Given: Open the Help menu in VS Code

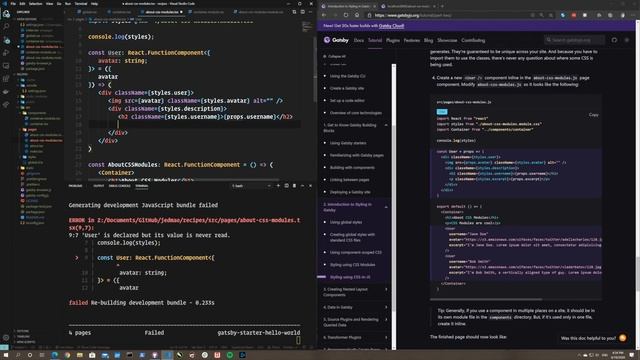Looking at the screenshot, I should click(94, 3).
